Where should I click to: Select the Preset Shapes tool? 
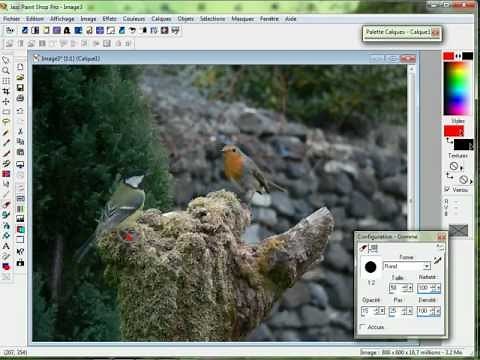point(6,267)
